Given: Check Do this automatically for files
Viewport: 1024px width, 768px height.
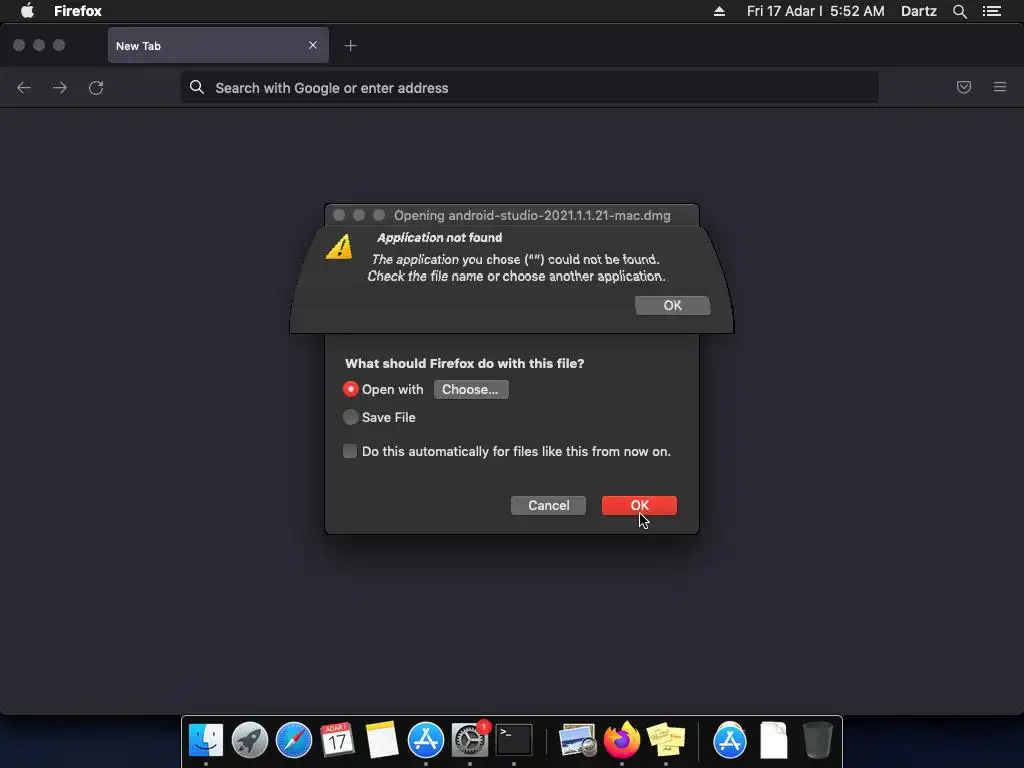Looking at the screenshot, I should 350,451.
